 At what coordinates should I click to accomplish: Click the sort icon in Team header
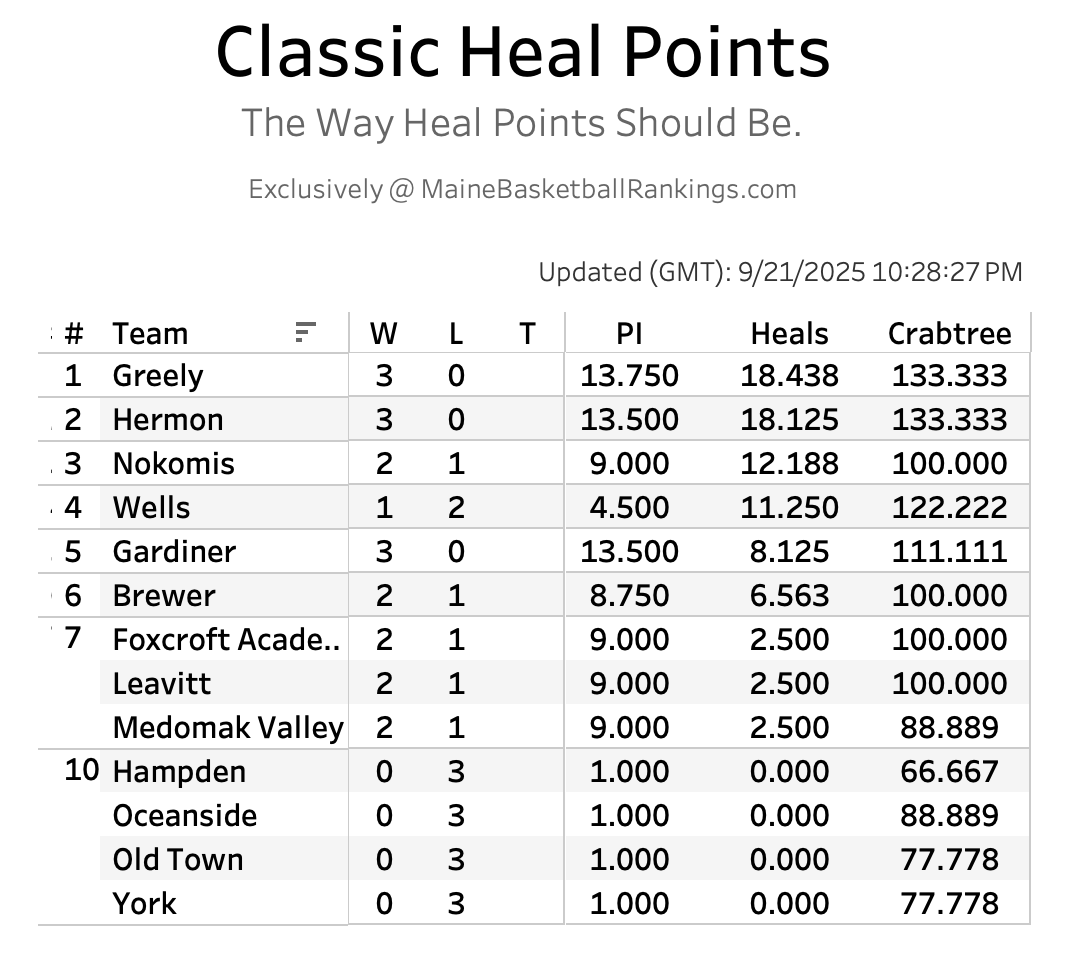click(306, 333)
